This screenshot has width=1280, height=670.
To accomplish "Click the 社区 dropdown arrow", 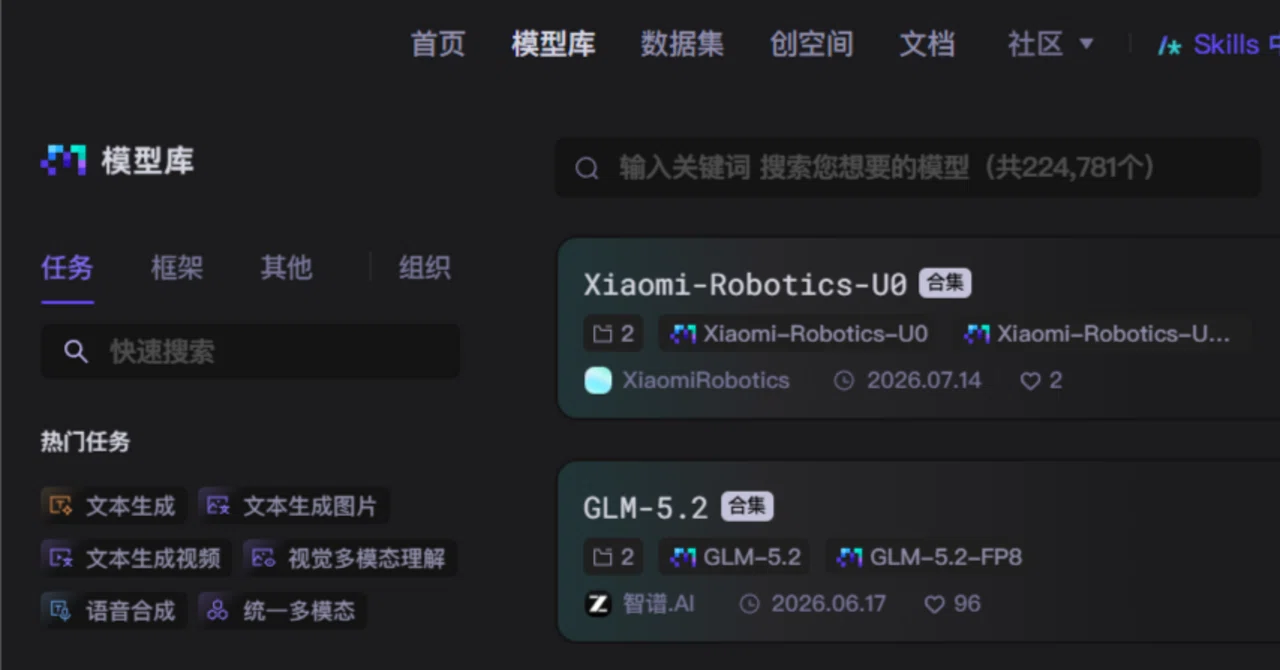I will [x=1086, y=44].
